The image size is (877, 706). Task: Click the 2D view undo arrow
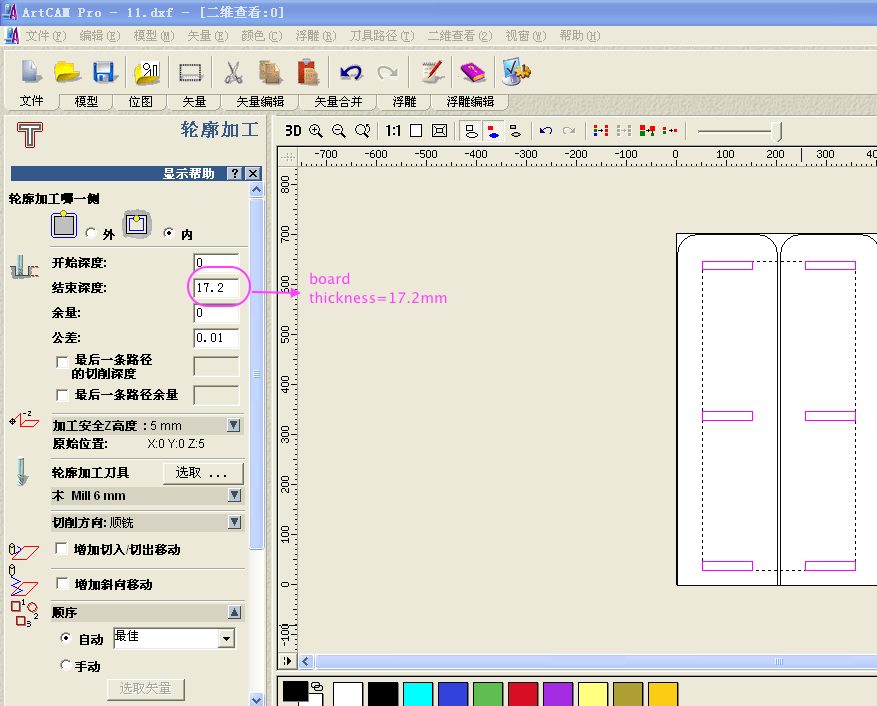[x=546, y=131]
